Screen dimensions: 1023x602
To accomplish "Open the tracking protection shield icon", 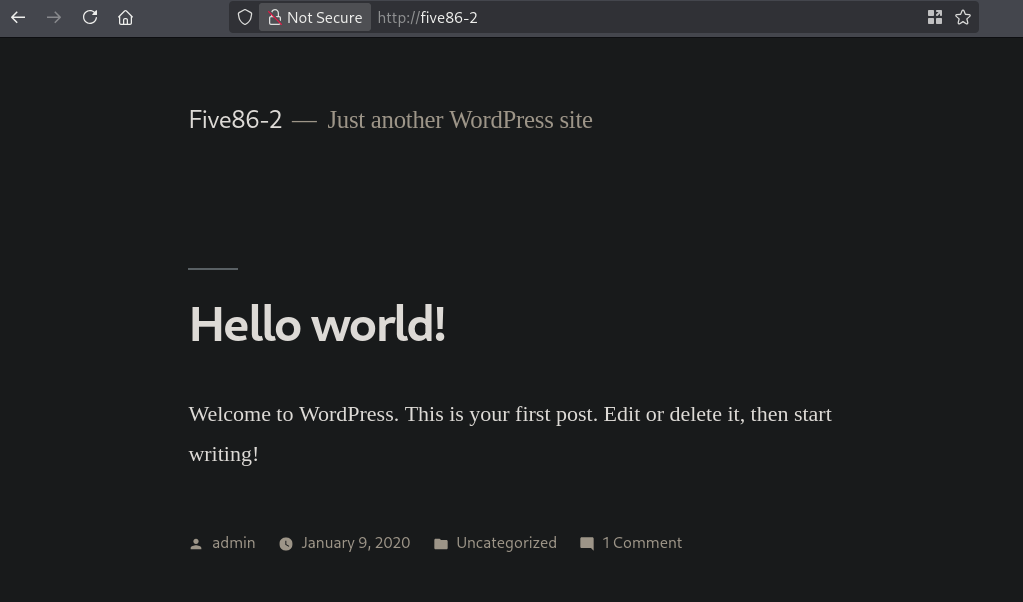I will [x=245, y=18].
